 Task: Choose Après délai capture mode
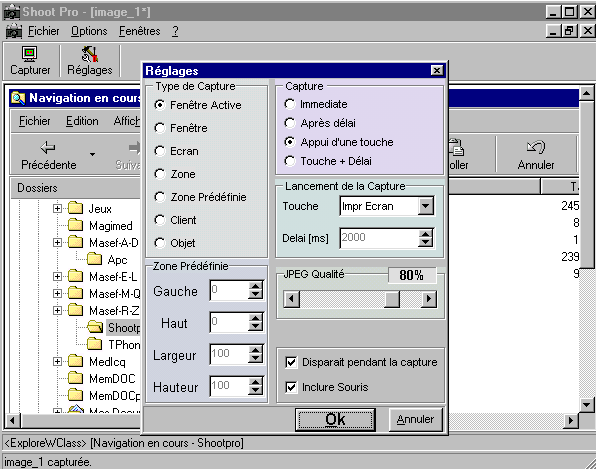click(x=290, y=123)
